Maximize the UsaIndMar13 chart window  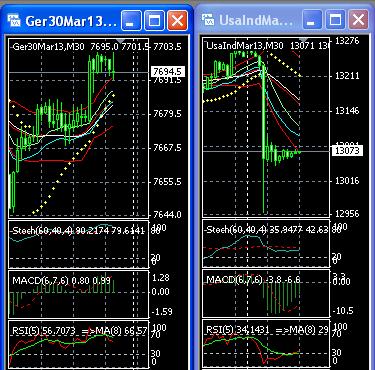[x=335, y=20]
